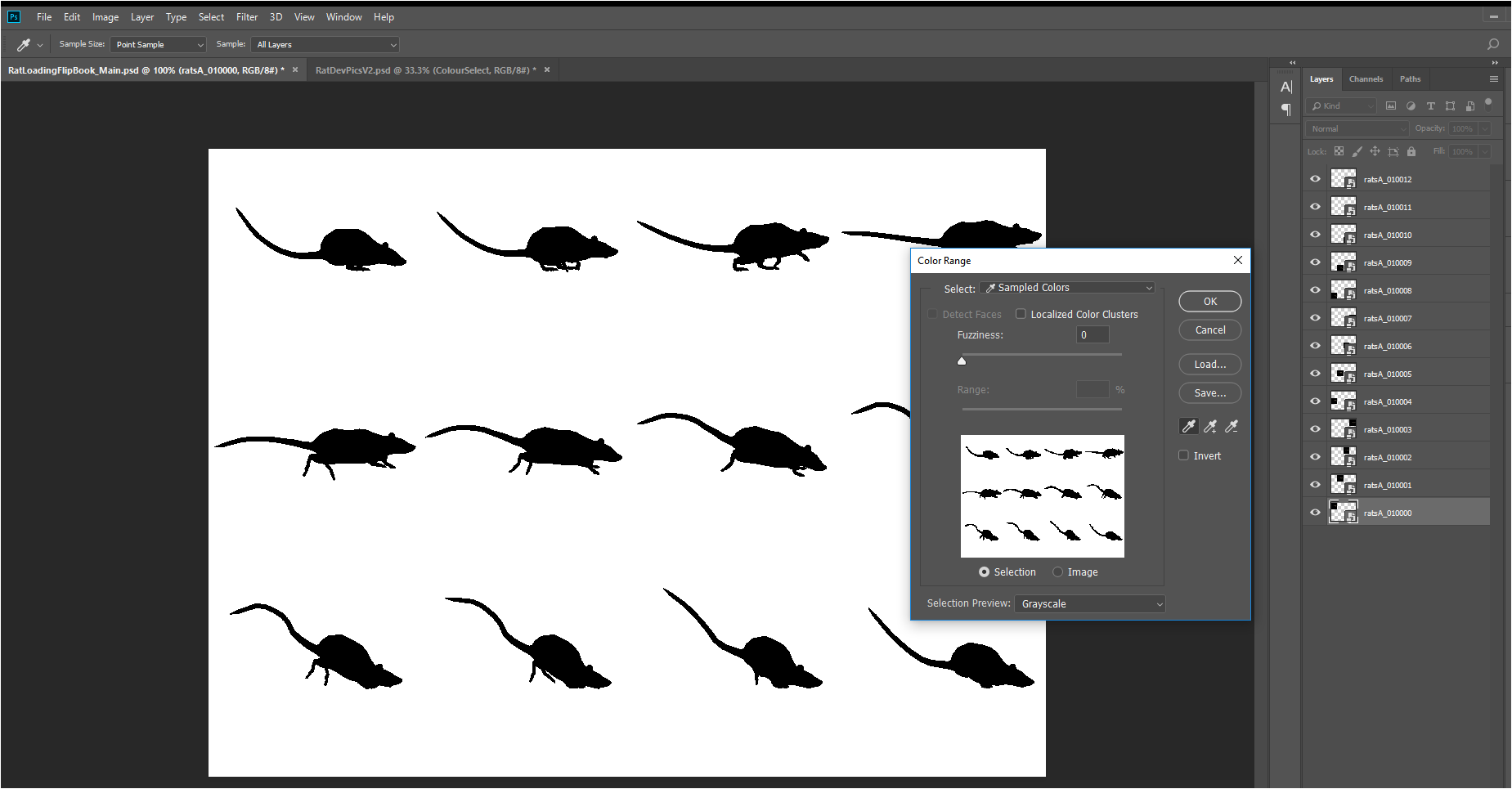Open the Sample Size dropdown
1512x789 pixels.
coord(158,44)
